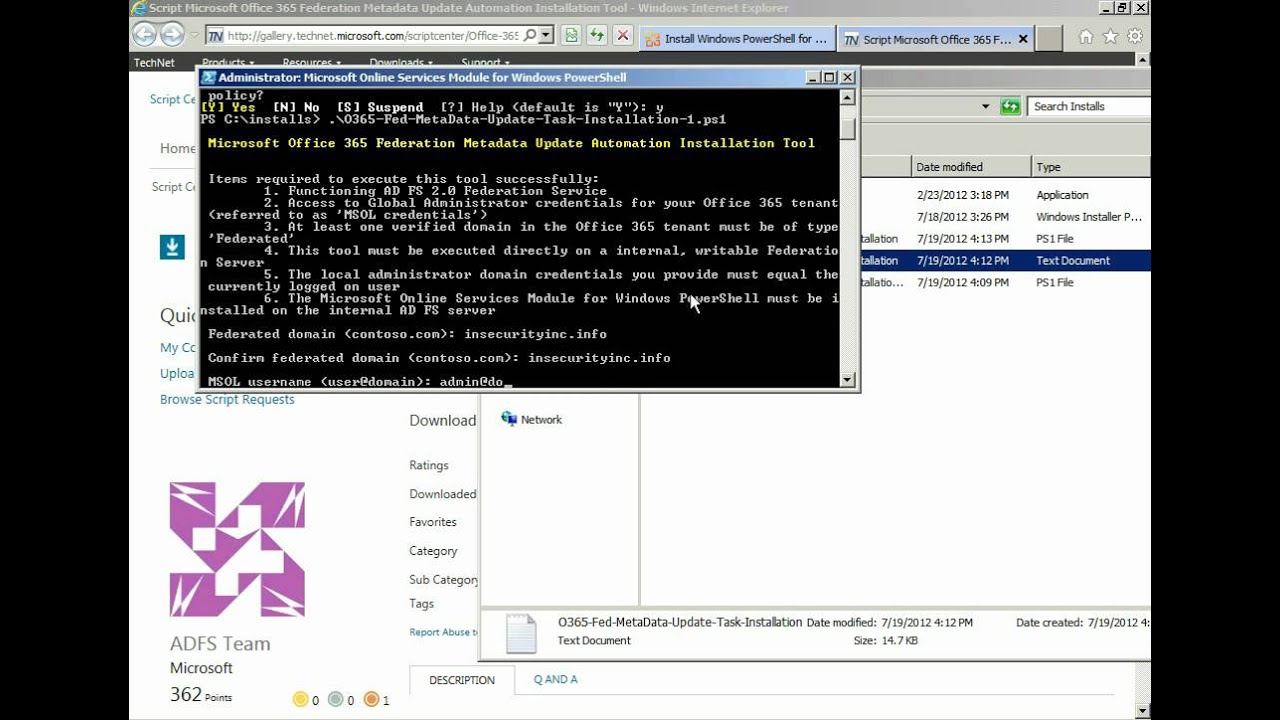The width and height of the screenshot is (1280, 720).
Task: Click the PowerShell scrollbar down arrow
Action: [847, 380]
